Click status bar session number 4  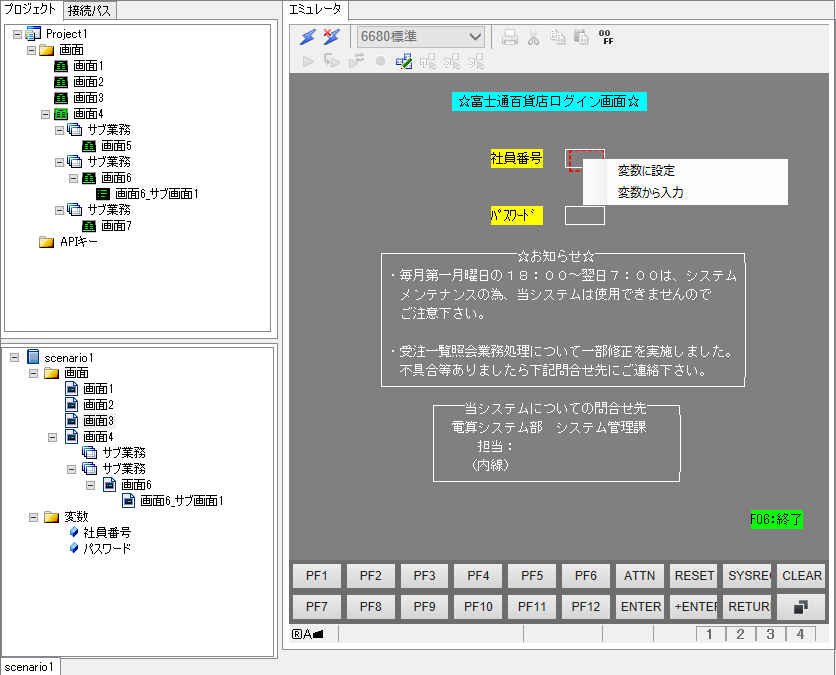pos(800,634)
